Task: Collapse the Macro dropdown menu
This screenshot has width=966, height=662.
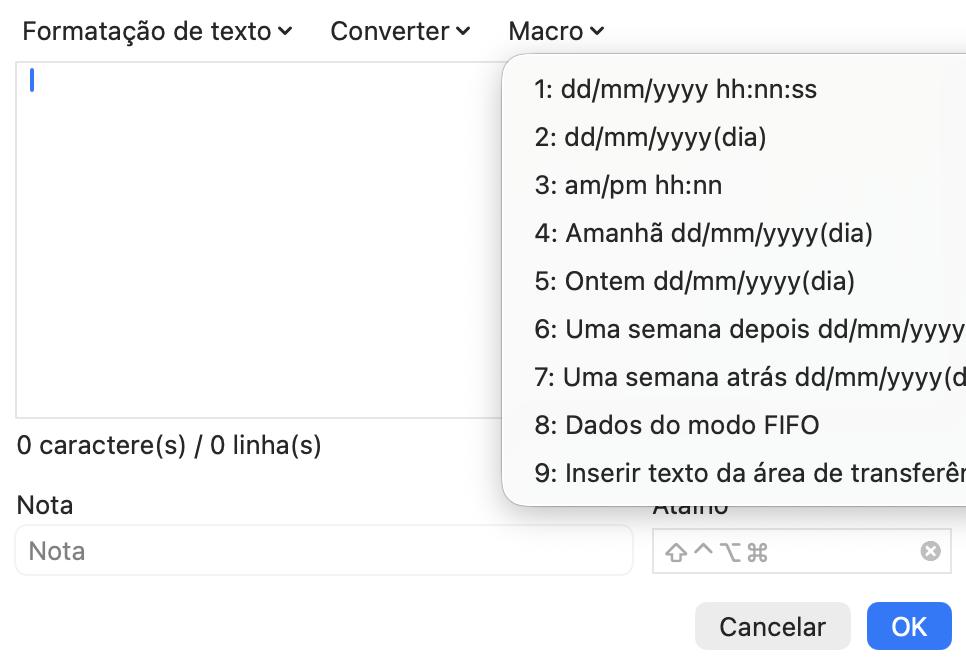Action: 556,31
